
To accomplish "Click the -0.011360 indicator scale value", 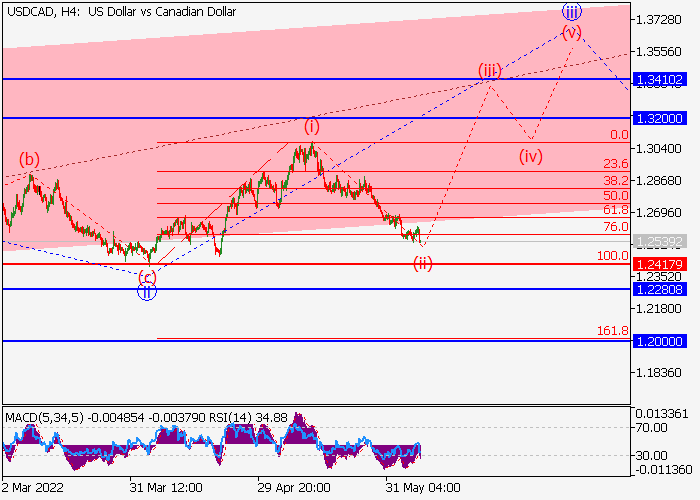I will pyautogui.click(x=663, y=470).
